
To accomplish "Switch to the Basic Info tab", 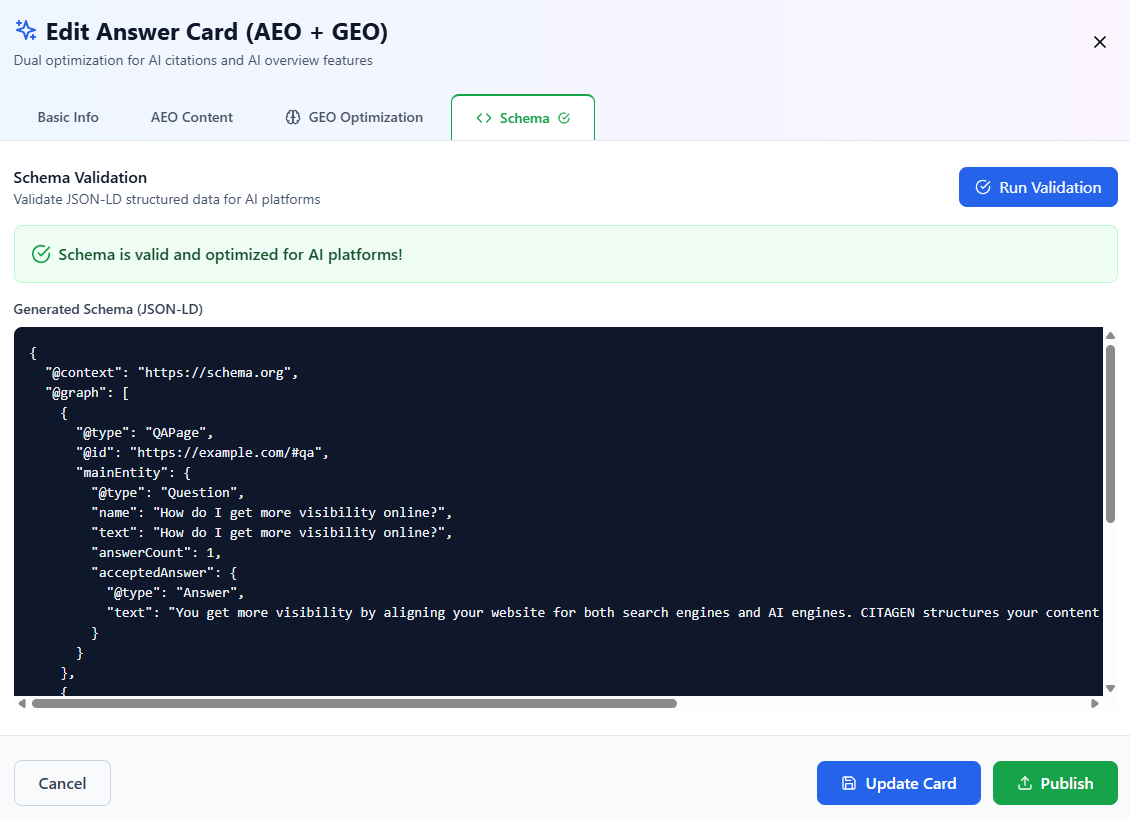I will (x=67, y=117).
